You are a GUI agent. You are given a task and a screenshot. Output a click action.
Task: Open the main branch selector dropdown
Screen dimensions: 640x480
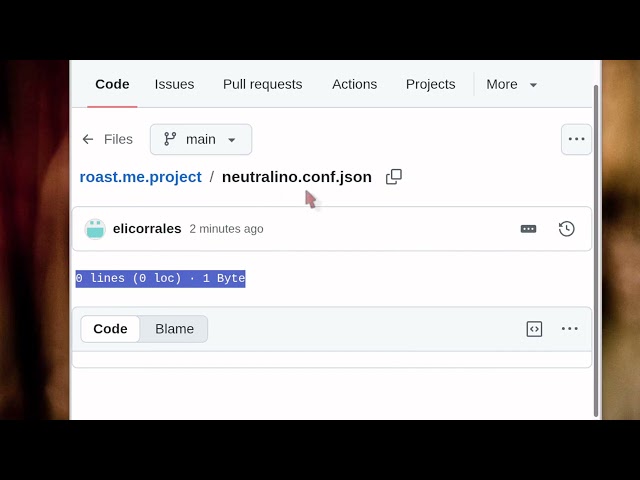tap(201, 140)
